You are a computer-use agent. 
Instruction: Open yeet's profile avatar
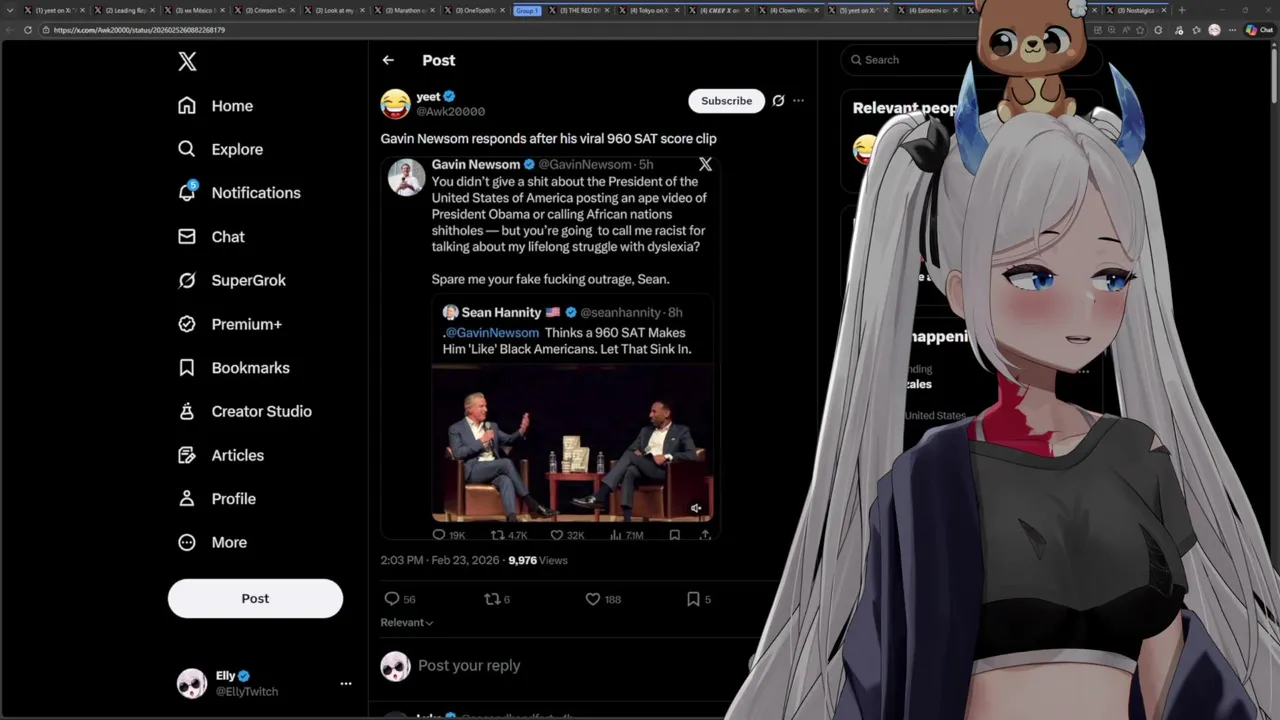point(396,103)
